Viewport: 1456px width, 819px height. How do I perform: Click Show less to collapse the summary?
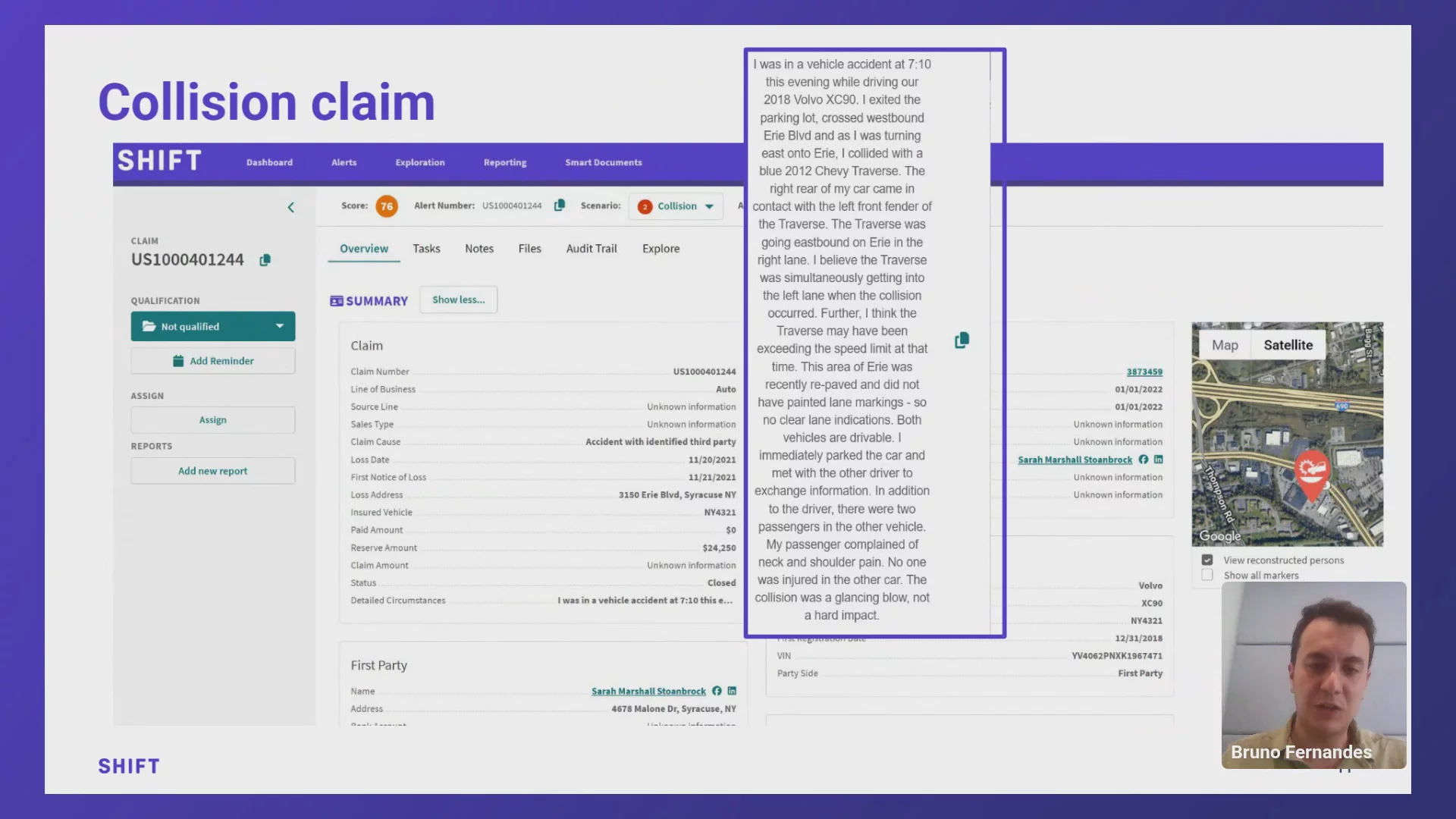coord(458,300)
